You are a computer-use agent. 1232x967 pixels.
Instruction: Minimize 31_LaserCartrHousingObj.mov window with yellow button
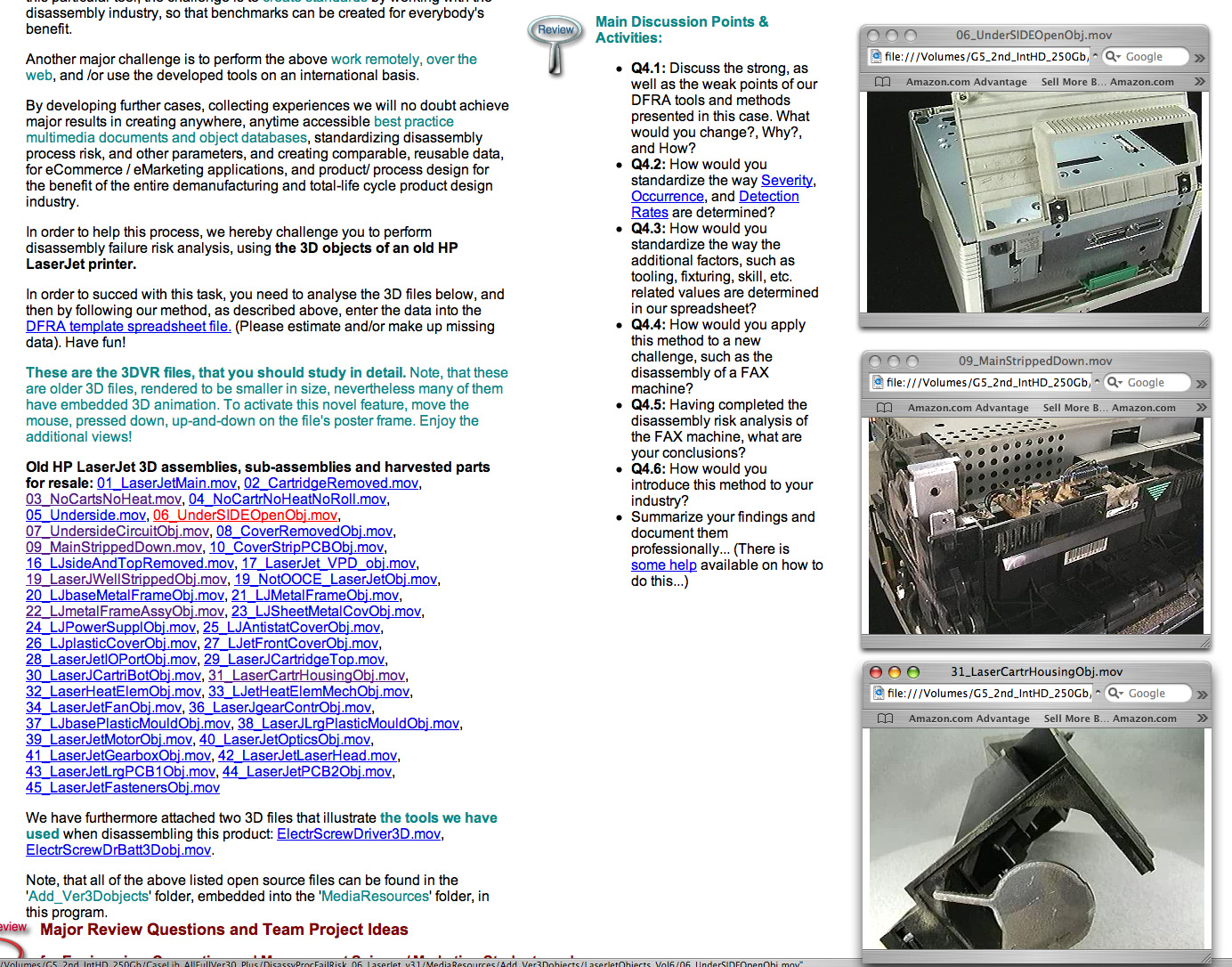894,672
